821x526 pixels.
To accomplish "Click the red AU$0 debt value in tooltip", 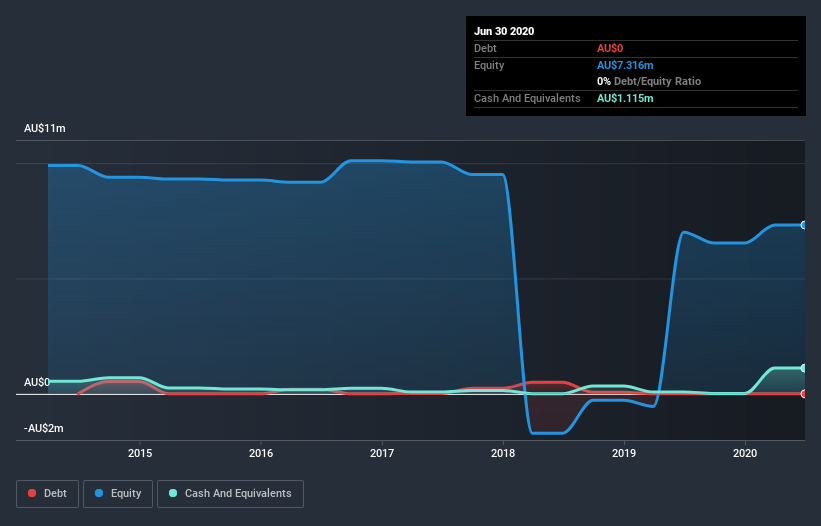I will point(609,48).
